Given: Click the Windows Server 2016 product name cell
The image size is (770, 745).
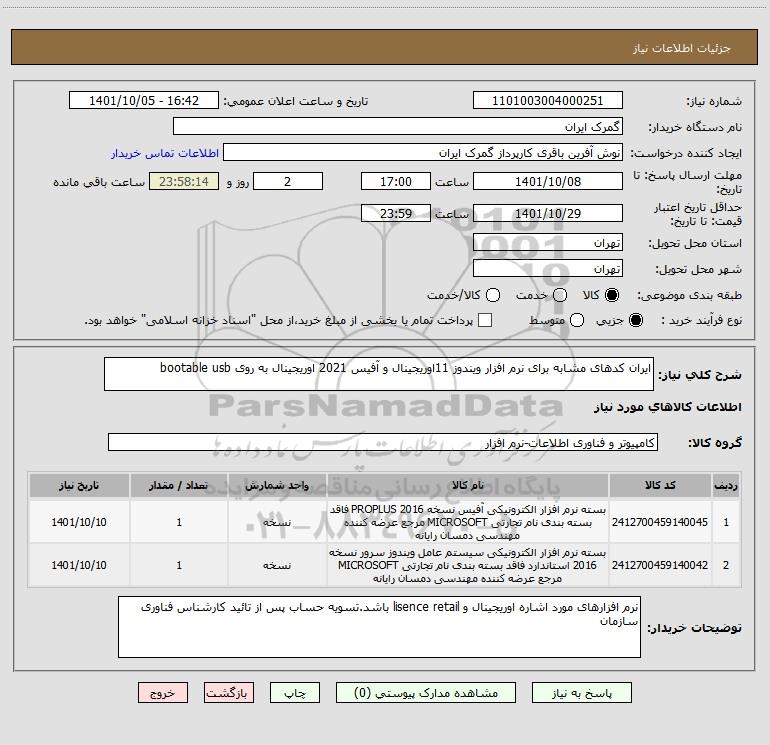Looking at the screenshot, I should coord(468,565).
